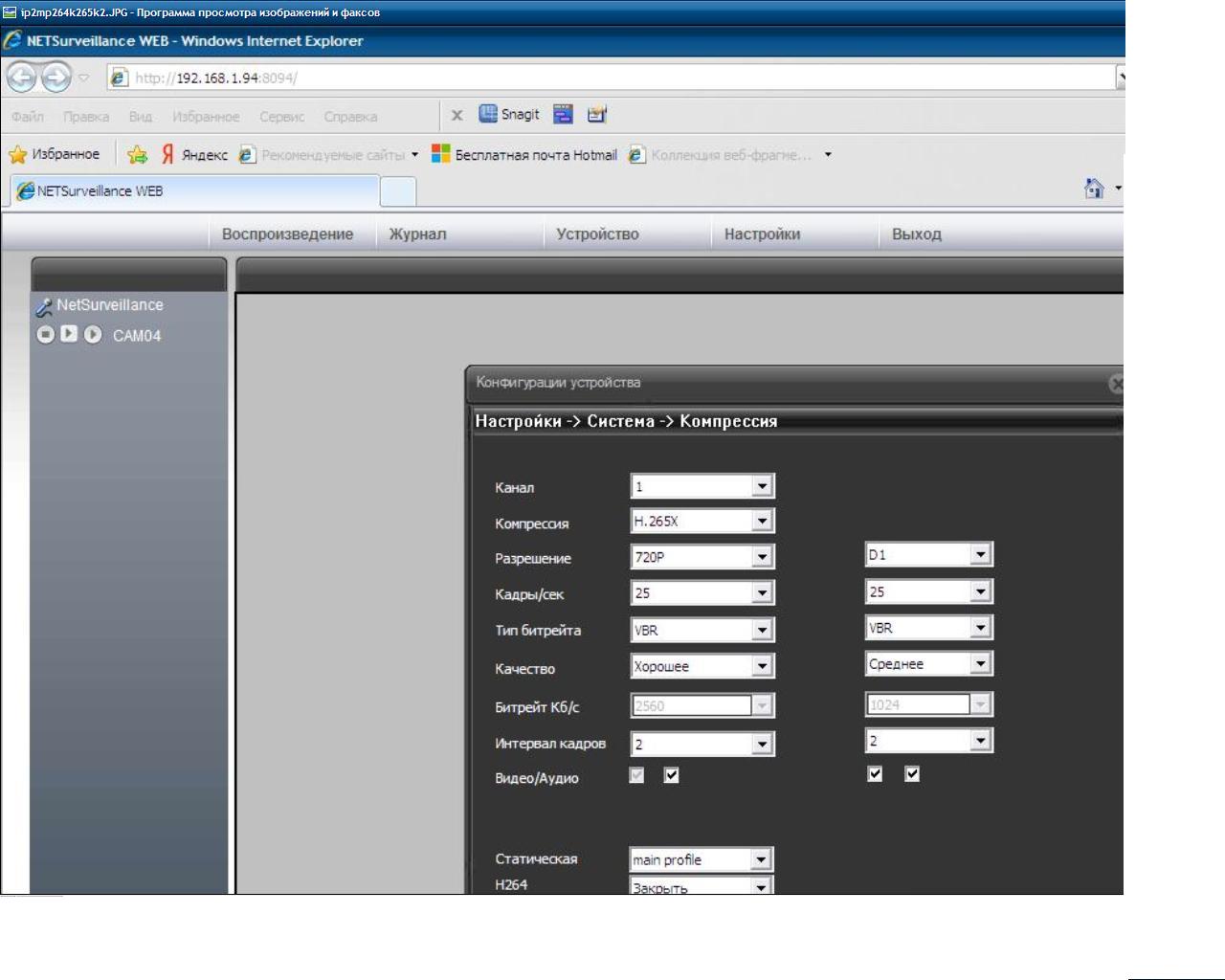Click the stop icon beside CAM04
Image resolution: width=1225 pixels, height=980 pixels.
(45, 334)
